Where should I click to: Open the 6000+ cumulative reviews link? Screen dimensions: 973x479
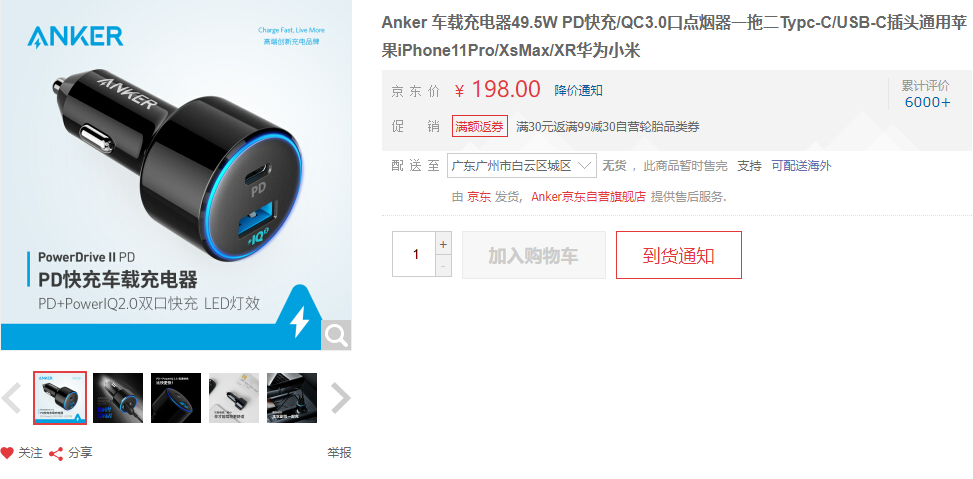click(927, 102)
